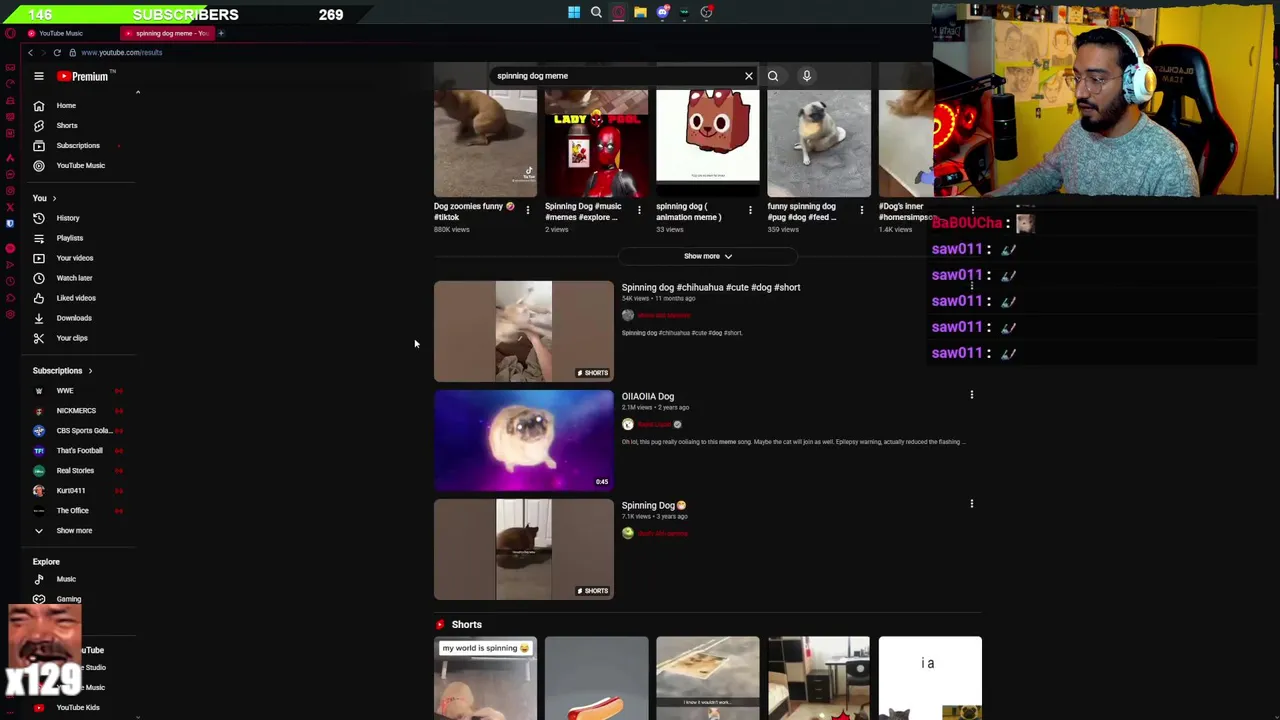Reload the page in the browser

57,52
